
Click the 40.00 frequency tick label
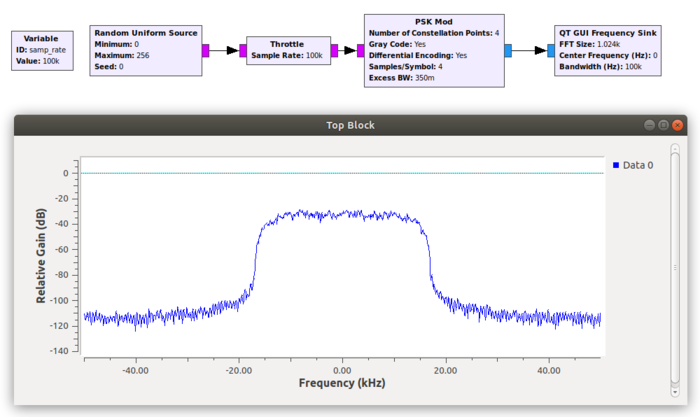pyautogui.click(x=549, y=371)
